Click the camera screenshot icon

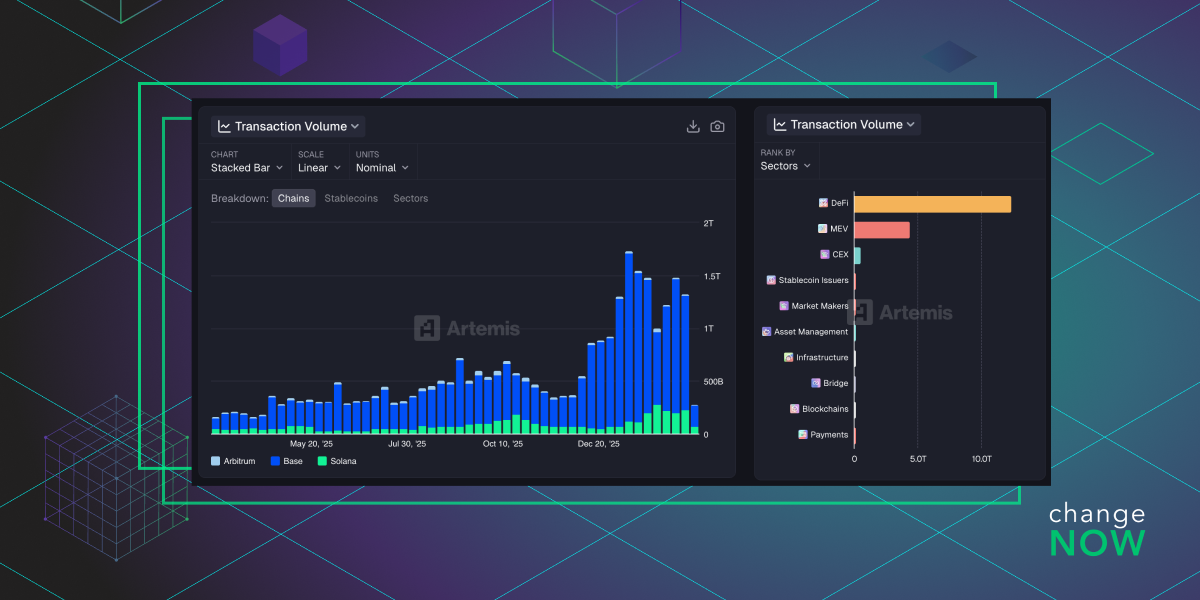[717, 126]
